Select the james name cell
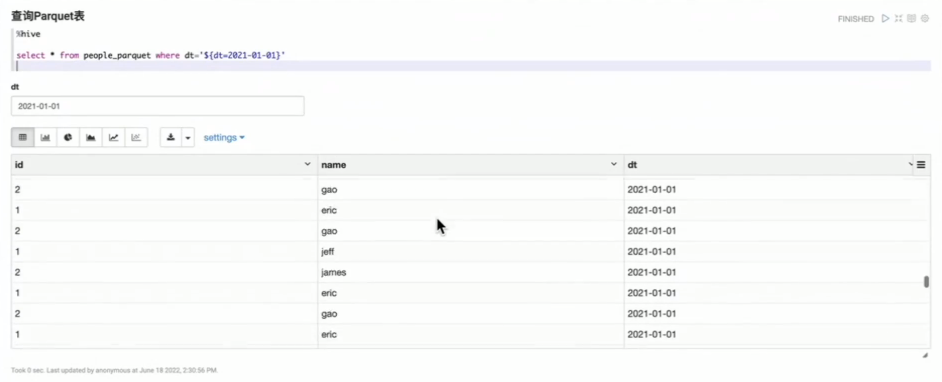The image size is (942, 382). pyautogui.click(x=471, y=272)
